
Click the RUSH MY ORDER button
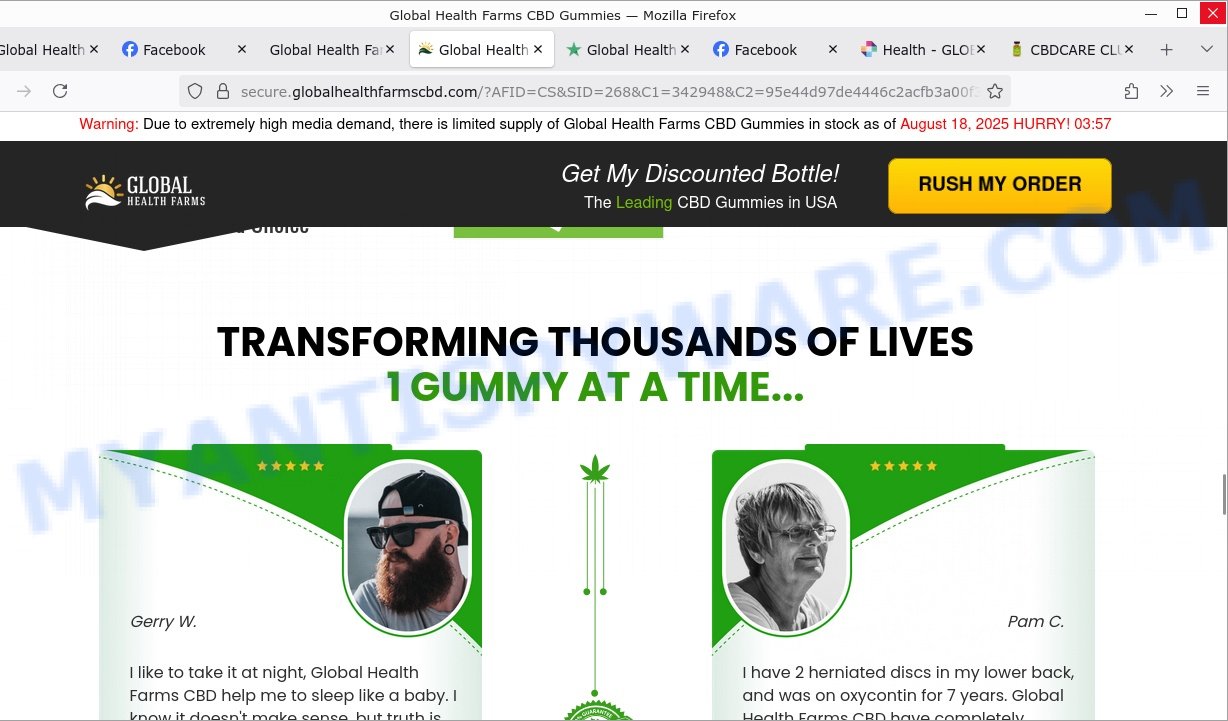(x=1000, y=185)
